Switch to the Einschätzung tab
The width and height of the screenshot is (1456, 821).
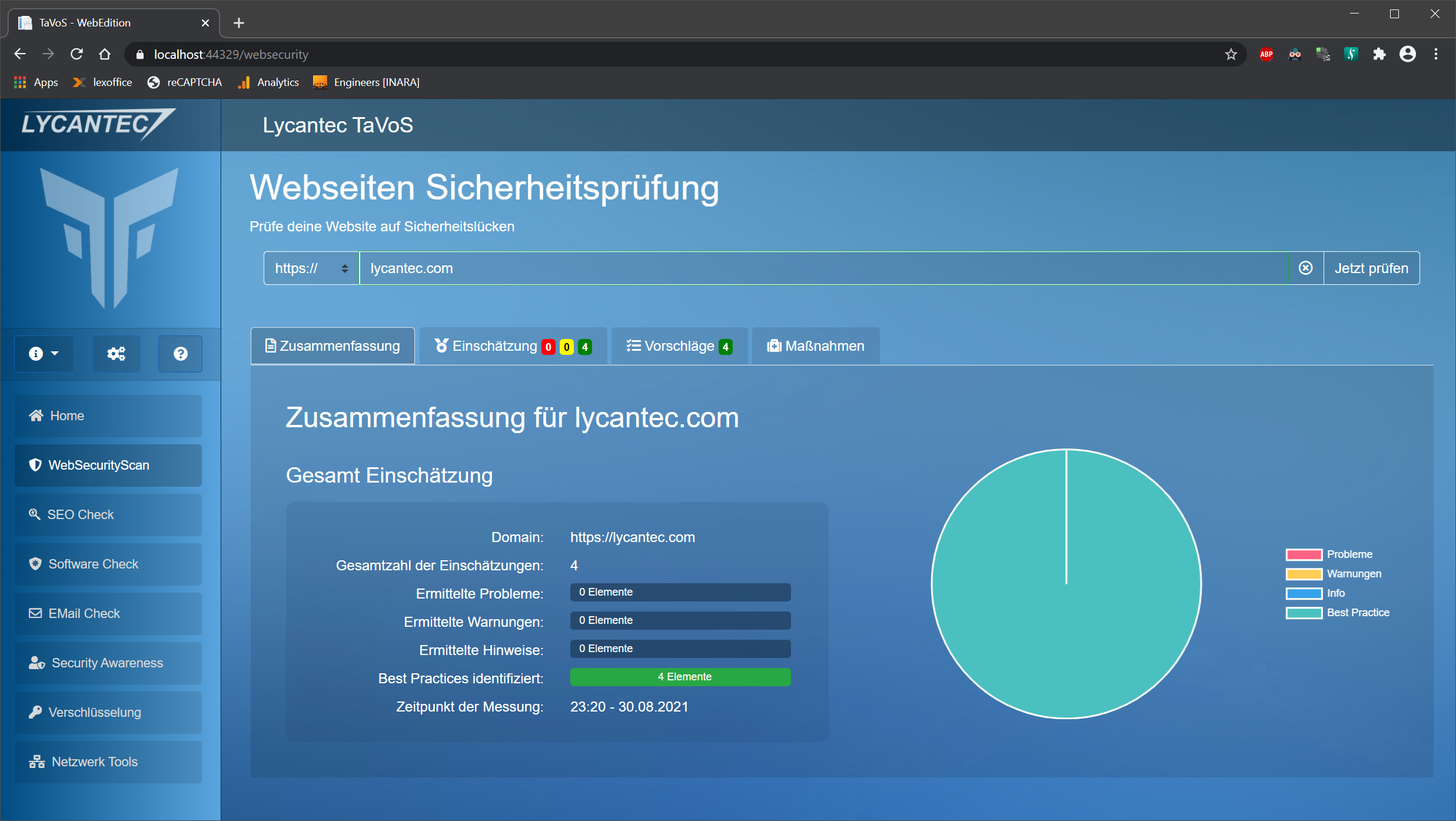pyautogui.click(x=513, y=346)
